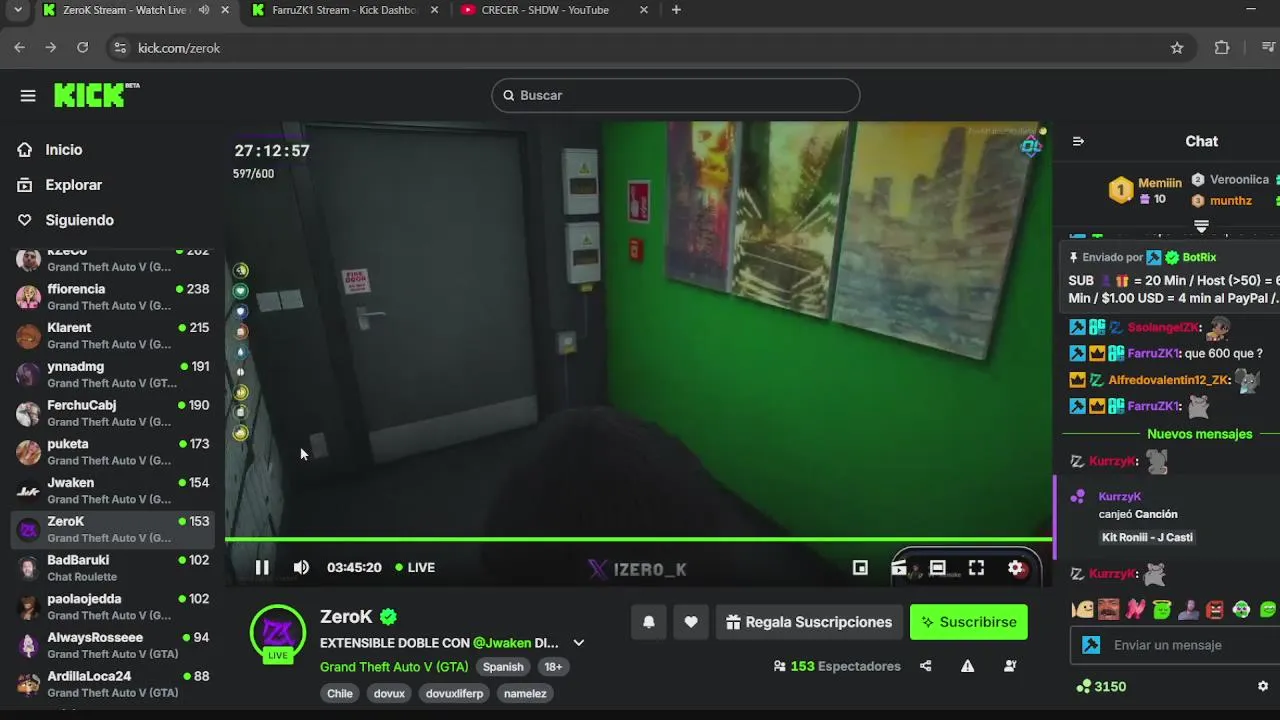Open the hammer badge icon in the chat input
This screenshot has height=720, width=1280.
pos(1091,645)
